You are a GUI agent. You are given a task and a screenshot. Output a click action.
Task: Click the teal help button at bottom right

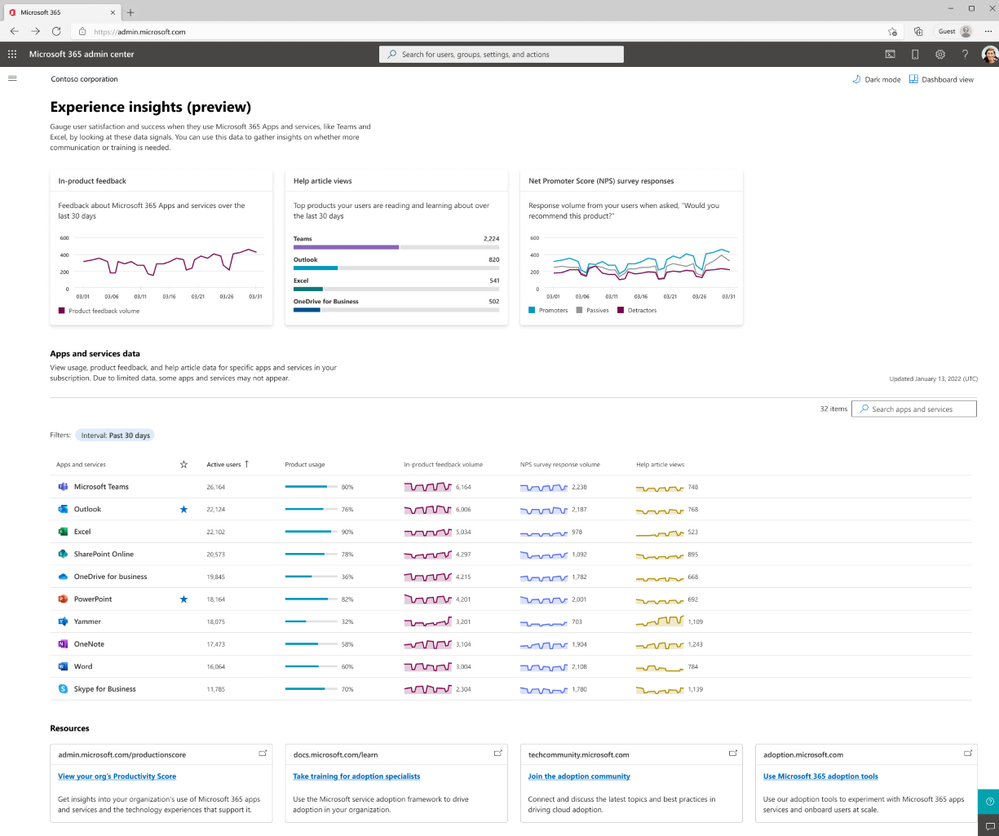pyautogui.click(x=989, y=802)
